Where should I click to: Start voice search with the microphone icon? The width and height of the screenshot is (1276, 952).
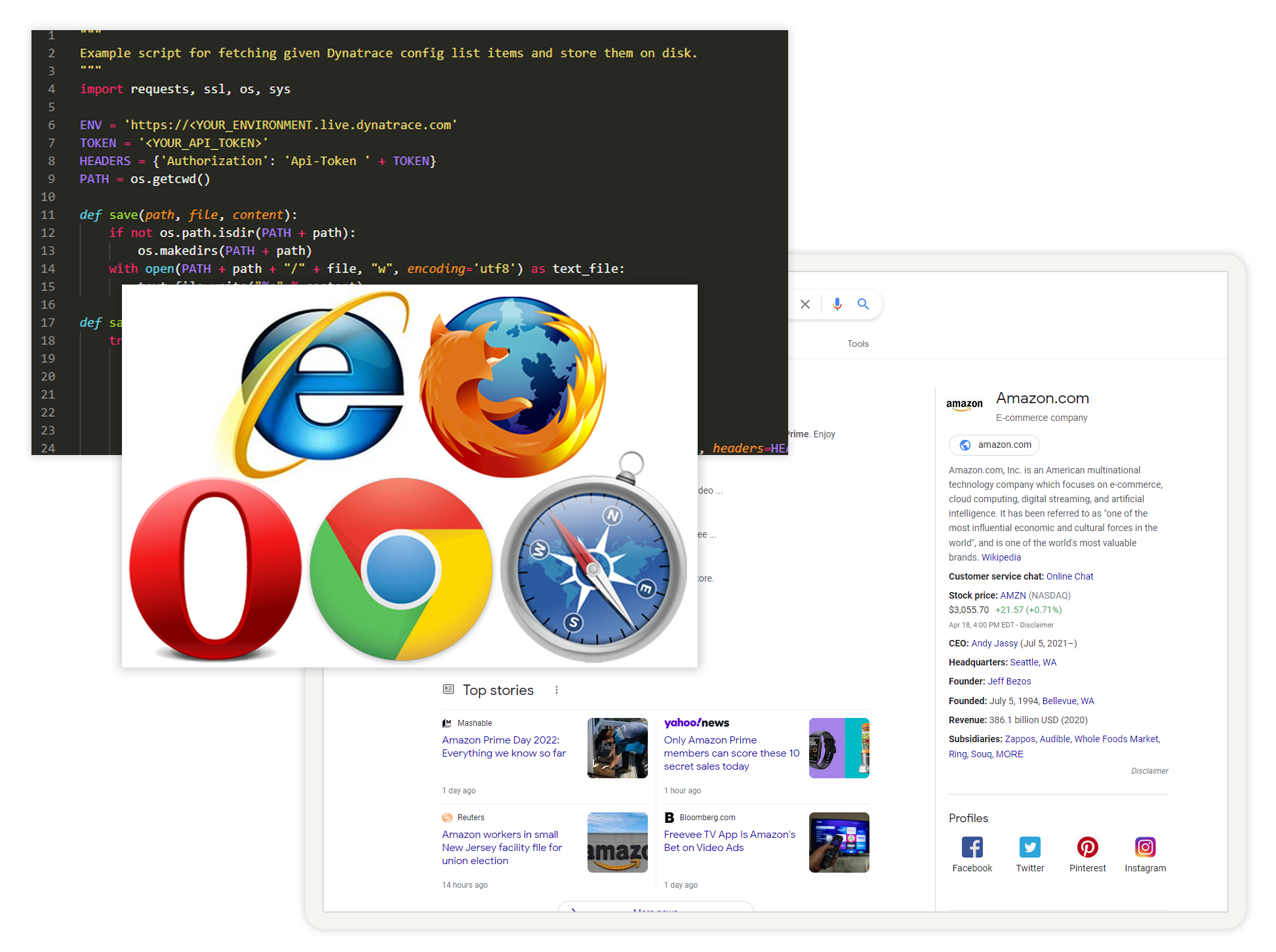click(837, 304)
